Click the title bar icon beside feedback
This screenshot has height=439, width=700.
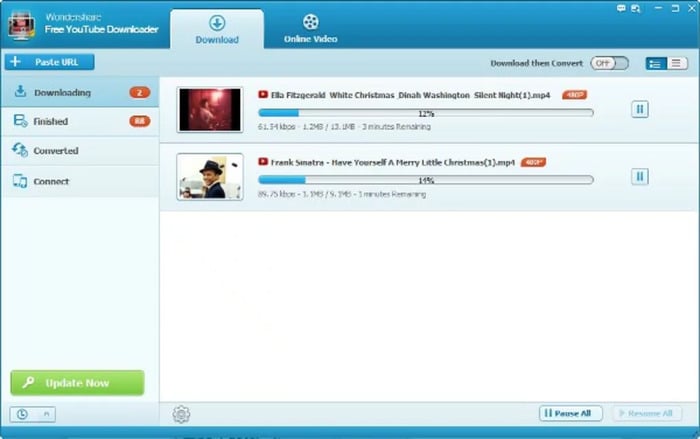[636, 8]
